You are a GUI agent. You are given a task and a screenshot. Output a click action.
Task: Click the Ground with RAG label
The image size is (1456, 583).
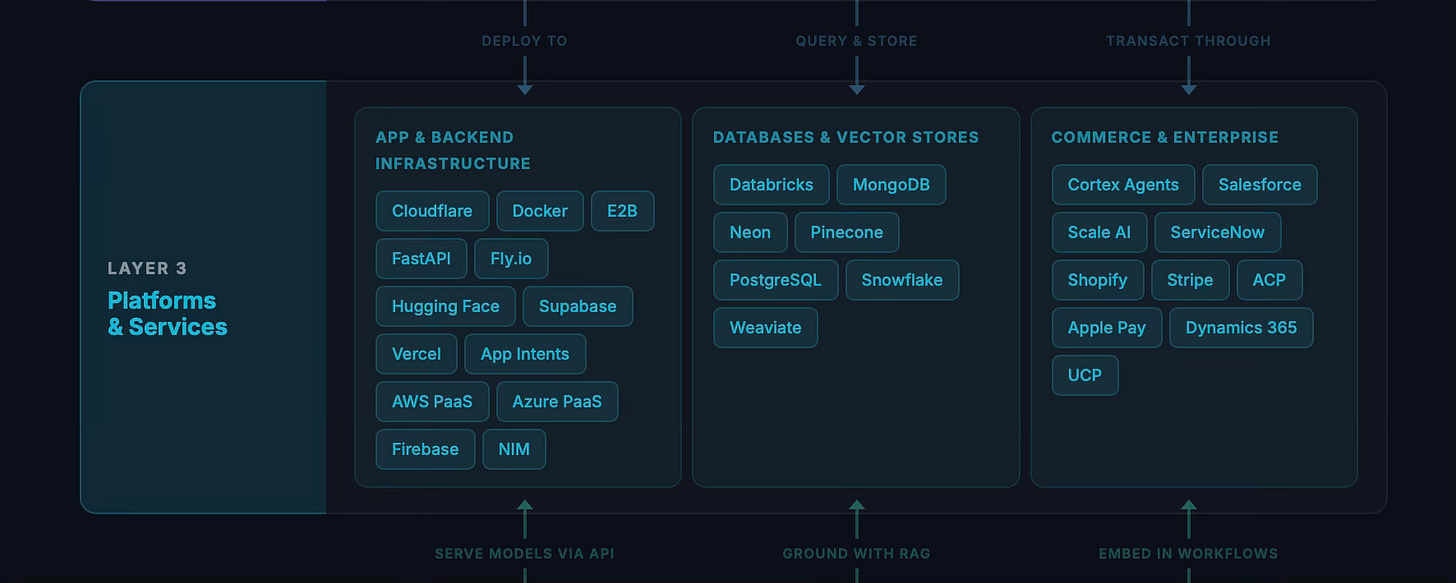coord(856,553)
